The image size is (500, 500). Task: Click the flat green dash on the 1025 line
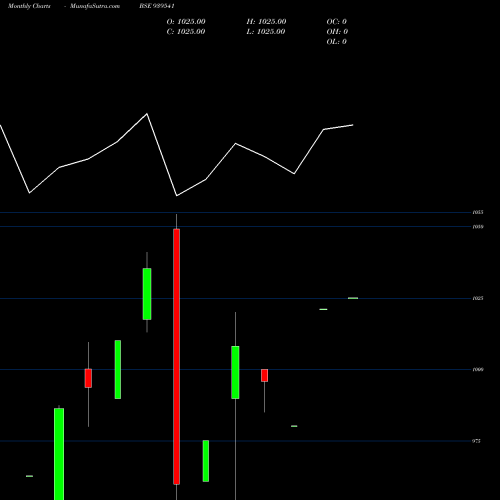pos(353,298)
